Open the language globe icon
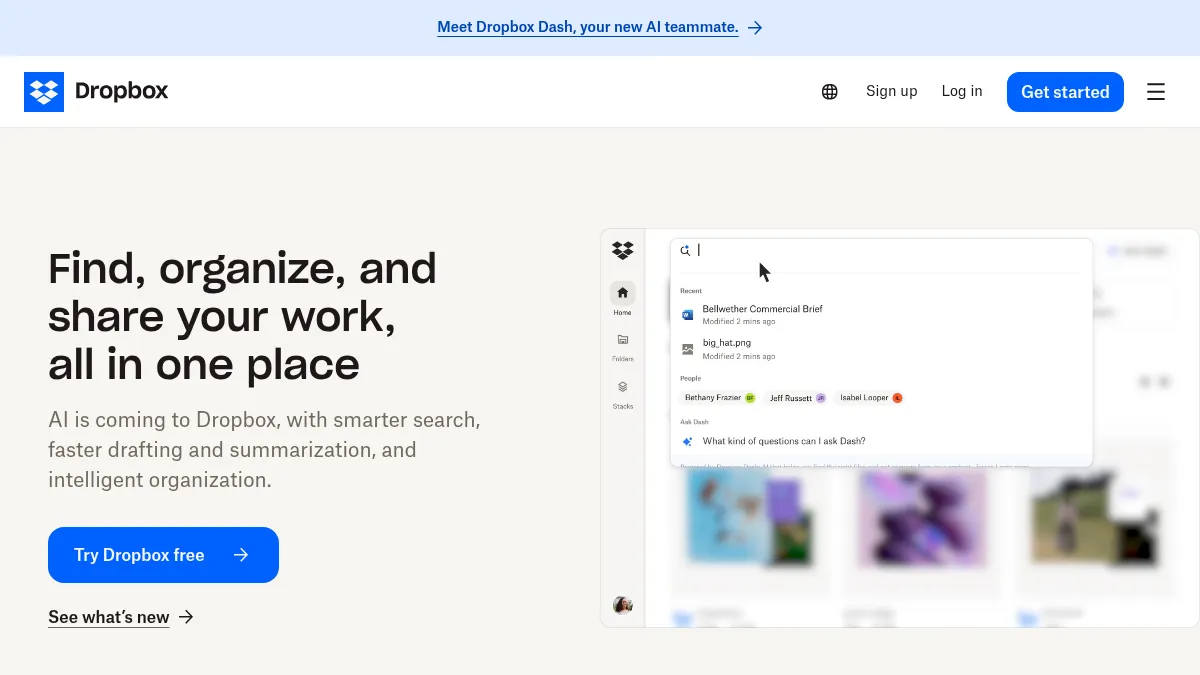 click(x=829, y=91)
